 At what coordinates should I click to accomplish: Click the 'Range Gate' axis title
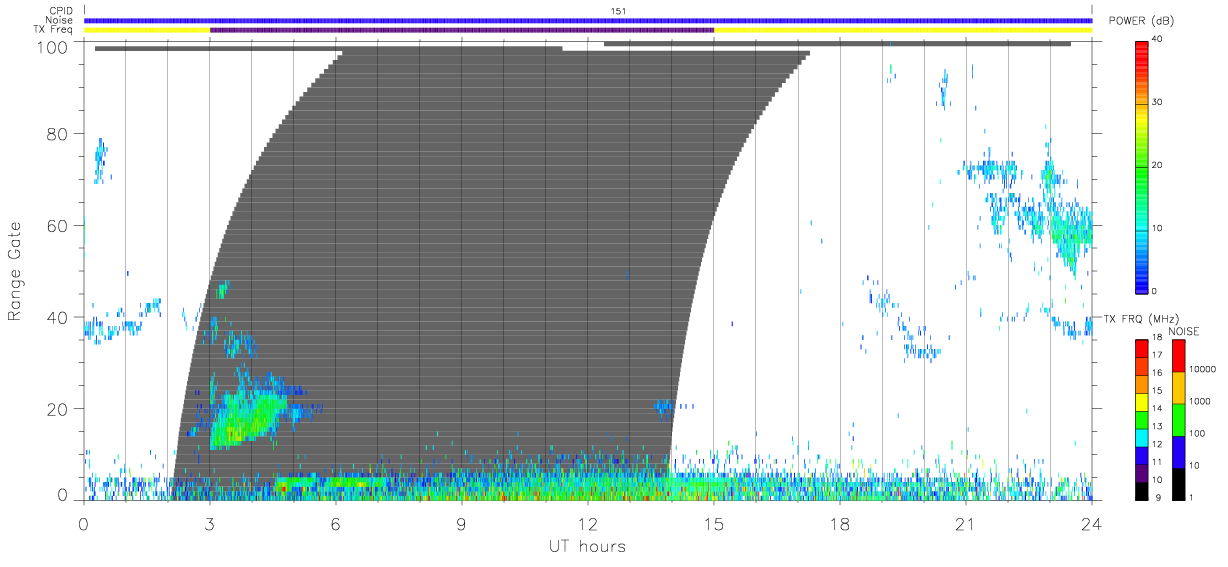coord(15,272)
